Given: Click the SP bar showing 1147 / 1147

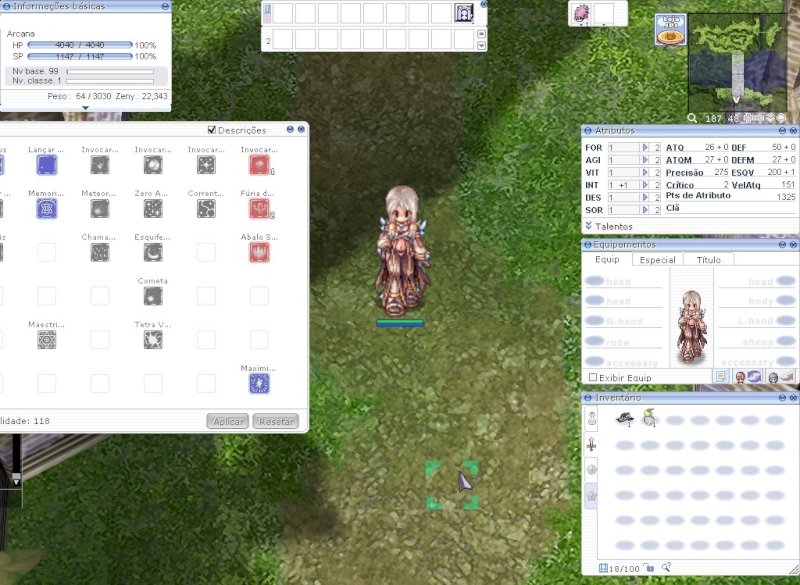Looking at the screenshot, I should (x=80, y=56).
